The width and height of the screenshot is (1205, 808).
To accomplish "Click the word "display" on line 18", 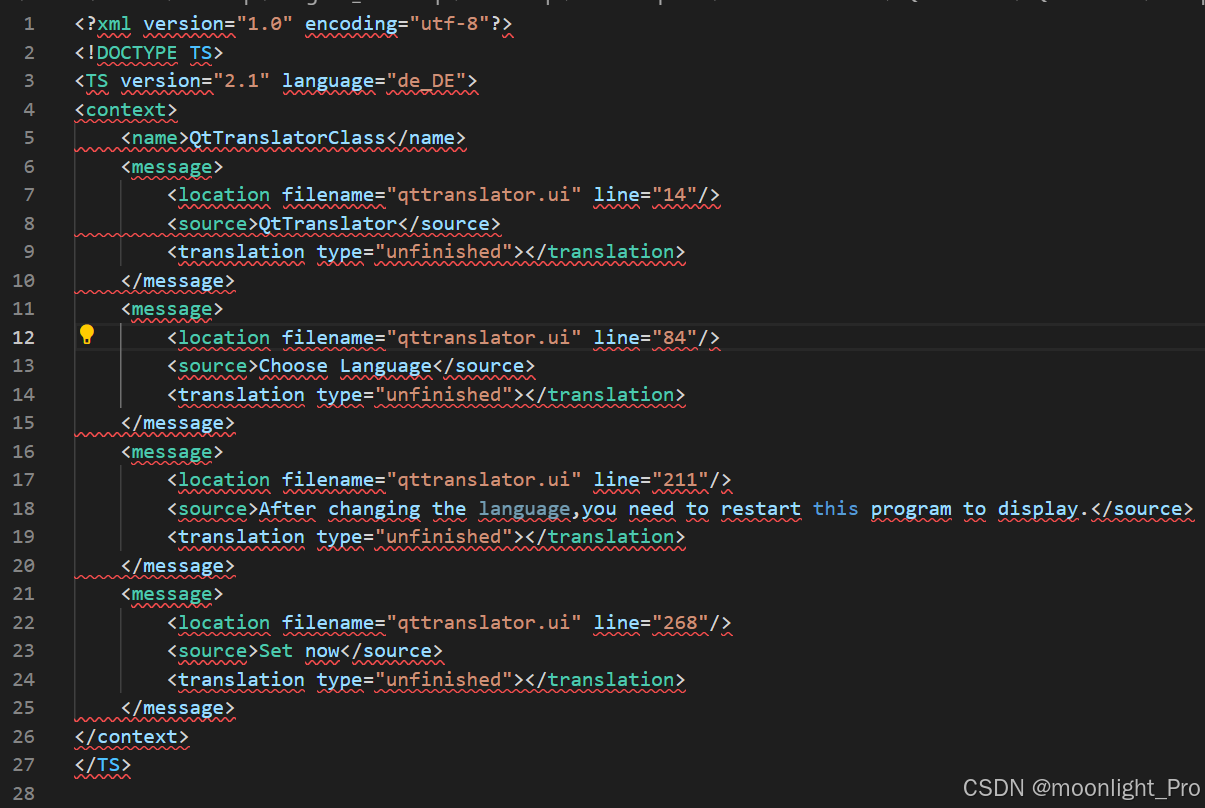I will [x=1038, y=508].
